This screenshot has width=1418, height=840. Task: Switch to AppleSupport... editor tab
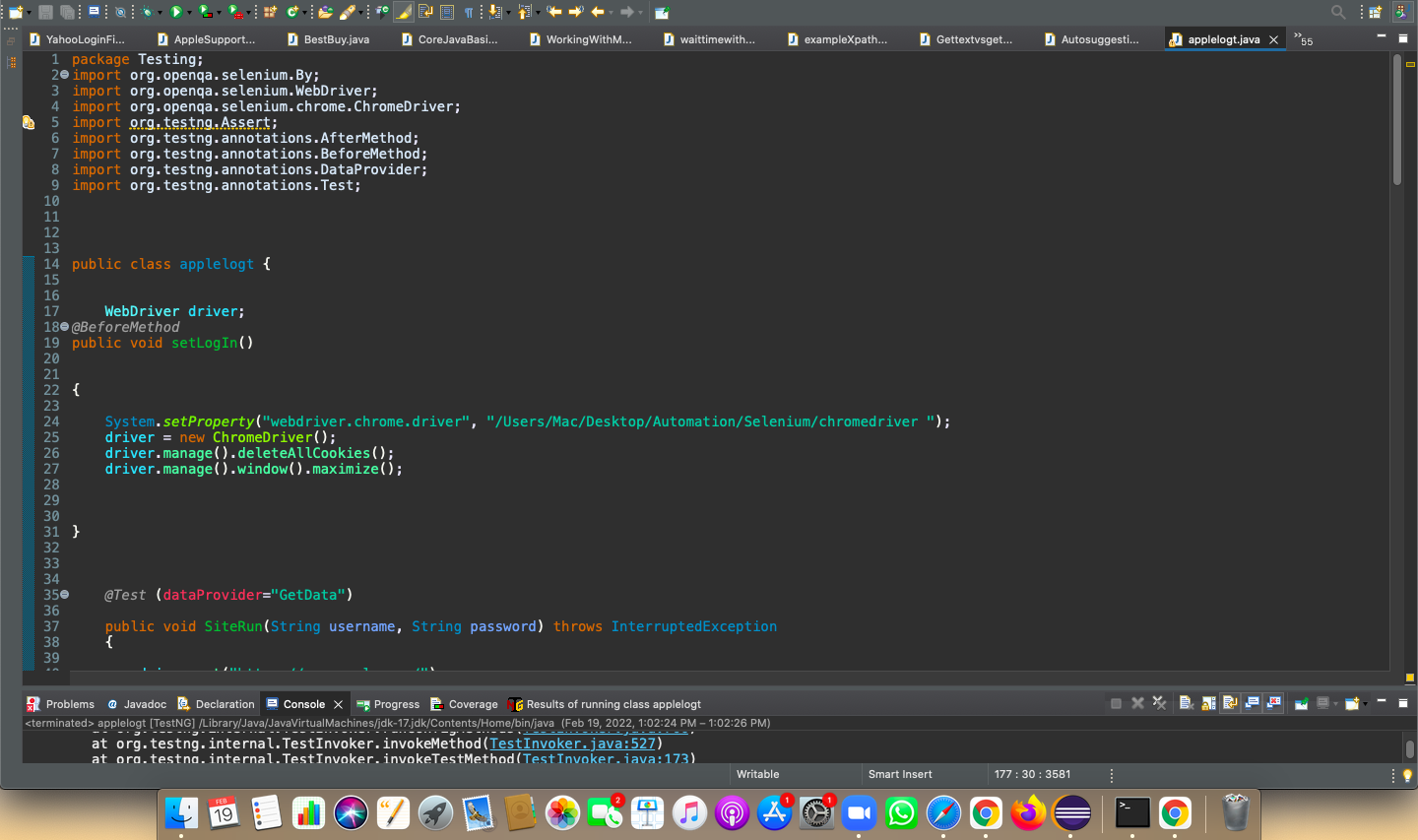point(206,39)
